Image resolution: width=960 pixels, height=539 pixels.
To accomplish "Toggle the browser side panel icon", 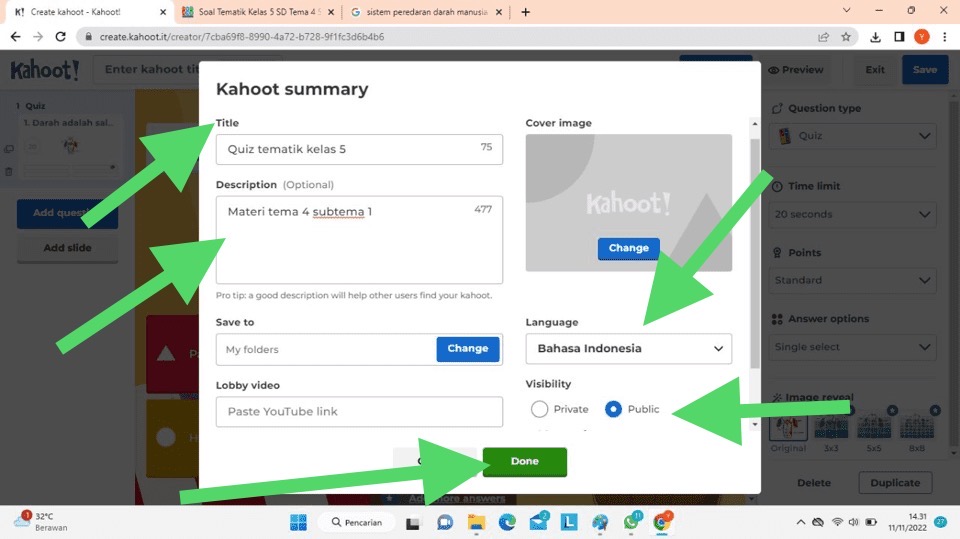I will [x=899, y=37].
